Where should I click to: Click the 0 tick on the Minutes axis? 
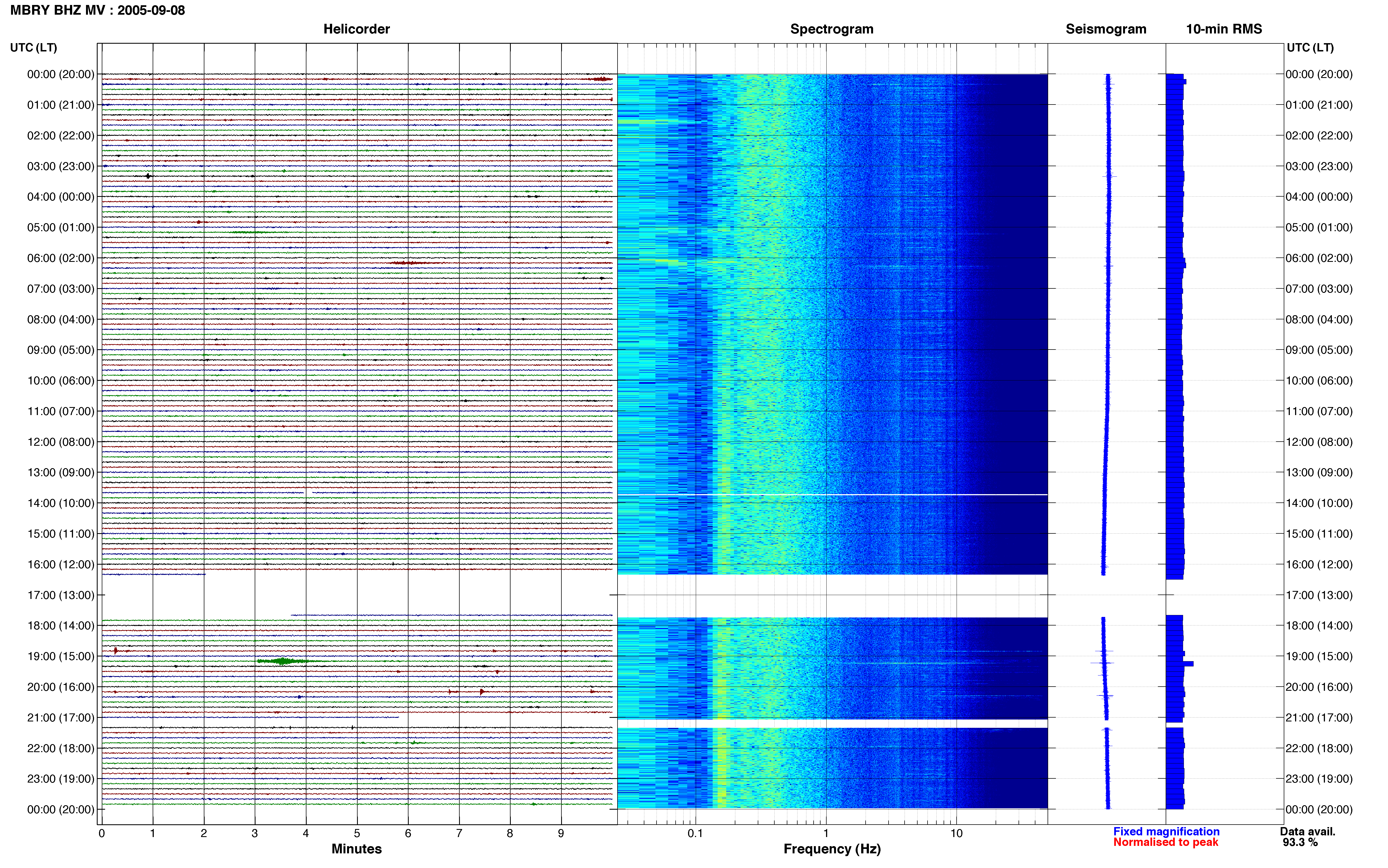click(x=101, y=833)
